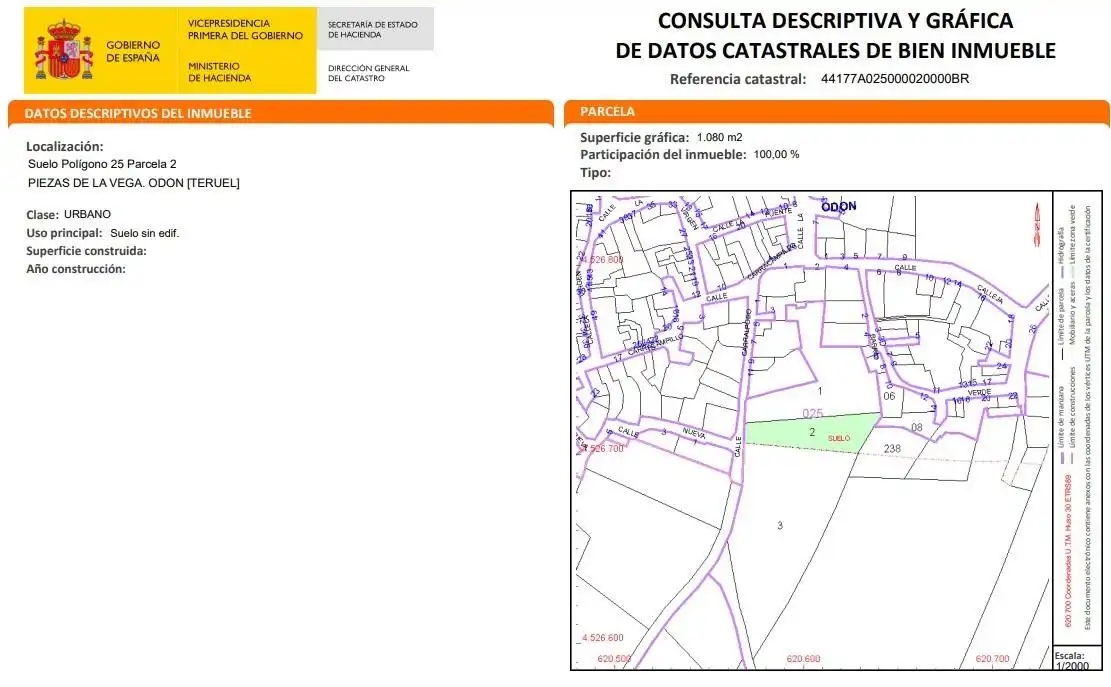The image size is (1111, 687).
Task: Click the 'NUEVA' street label on map
Action: pyautogui.click(x=694, y=431)
